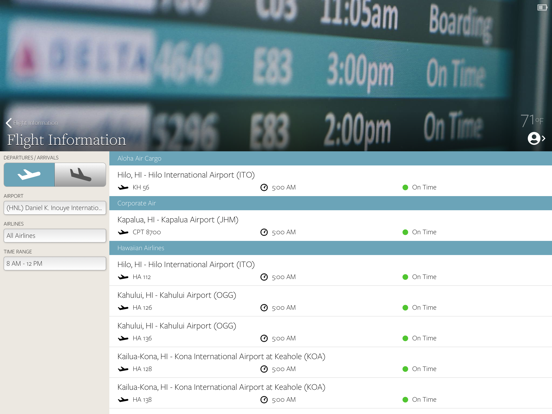This screenshot has height=414, width=552.
Task: Click the plane icon beside HA 128
Action: pos(123,369)
